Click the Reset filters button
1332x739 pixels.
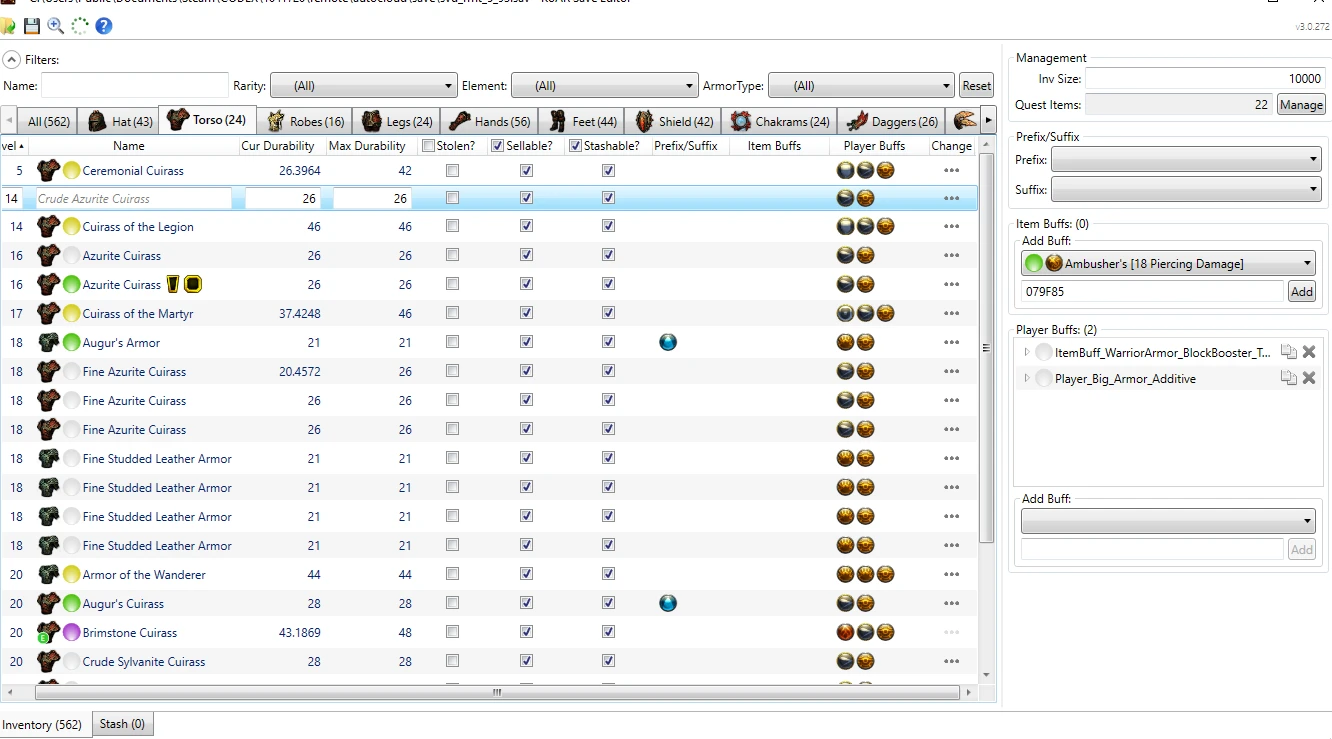coord(976,86)
